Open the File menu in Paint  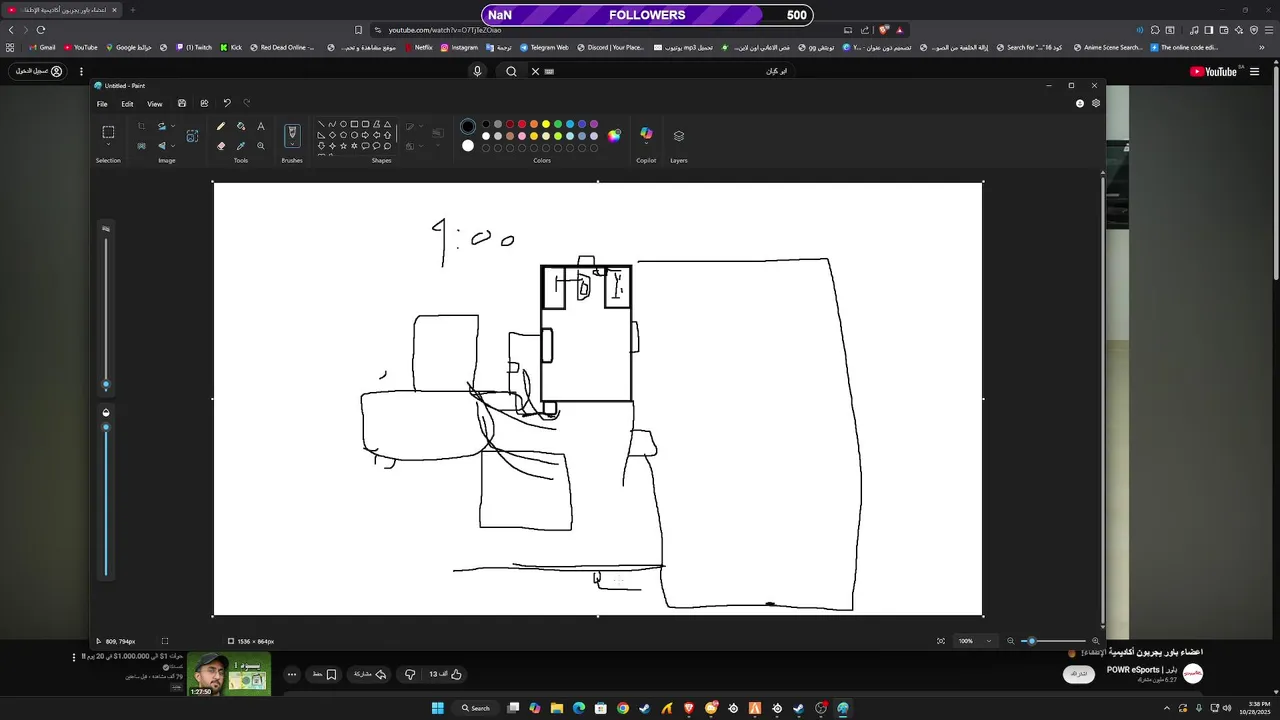(102, 104)
